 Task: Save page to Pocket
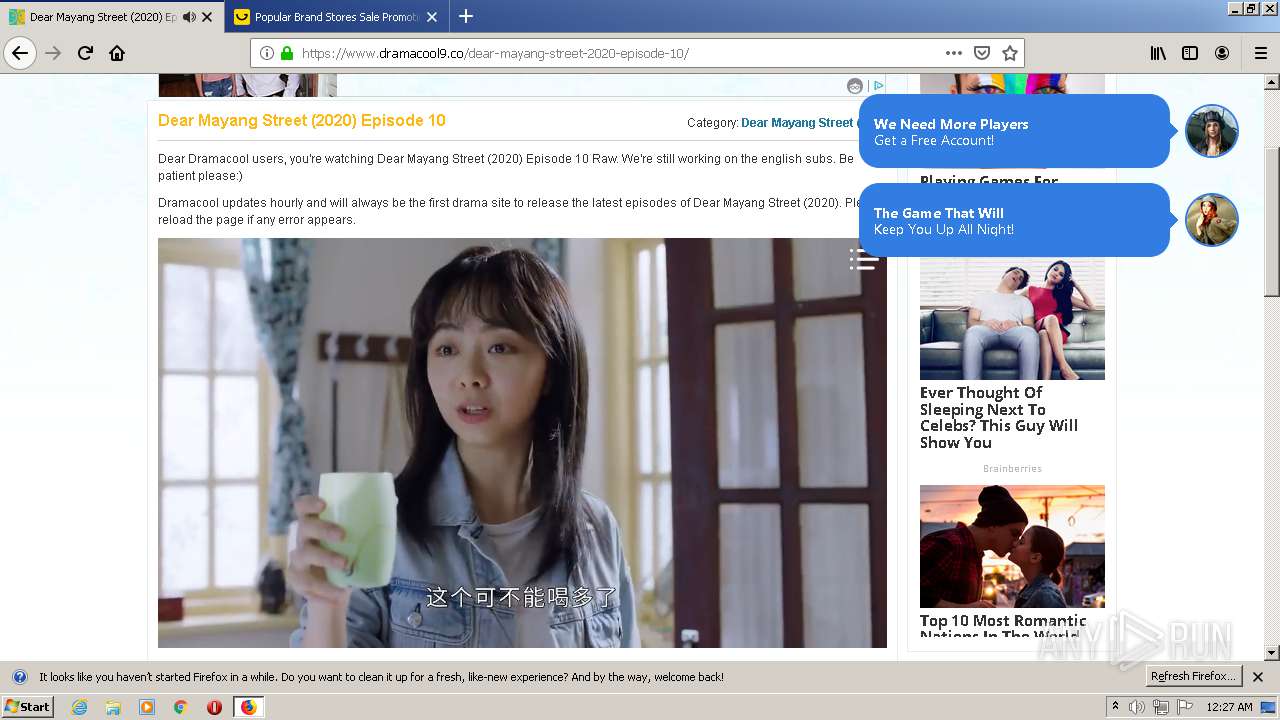[982, 53]
